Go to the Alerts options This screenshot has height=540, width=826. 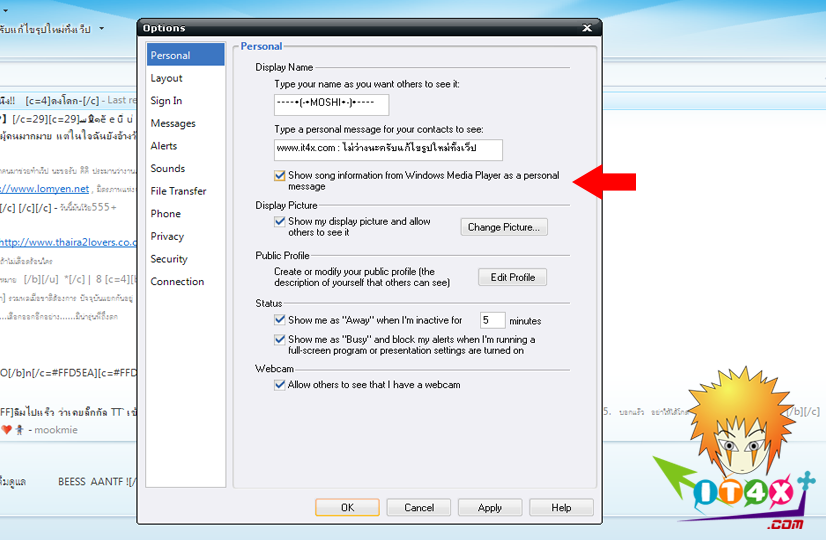pyautogui.click(x=164, y=146)
